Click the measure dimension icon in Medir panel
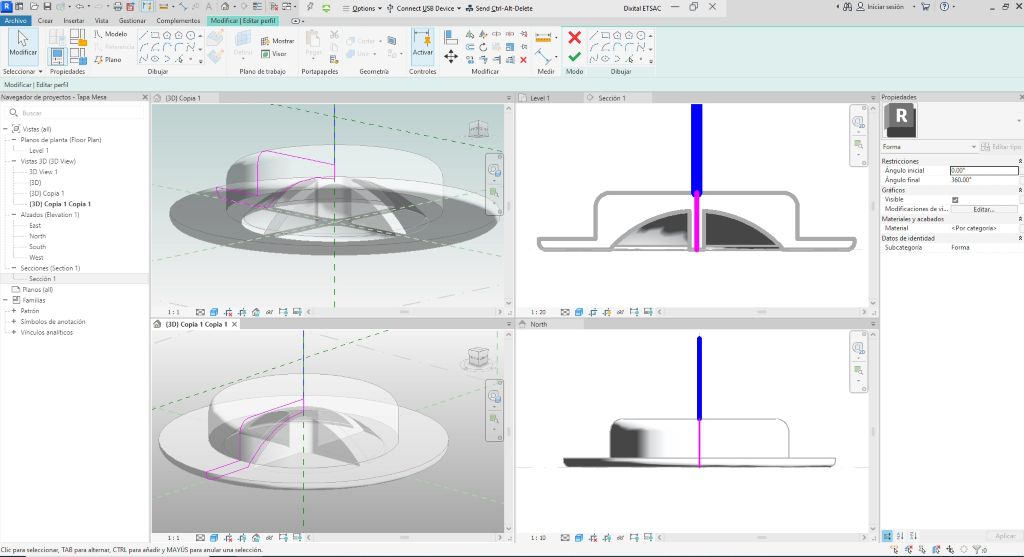Screen dimensions: 1024x557 543,37
